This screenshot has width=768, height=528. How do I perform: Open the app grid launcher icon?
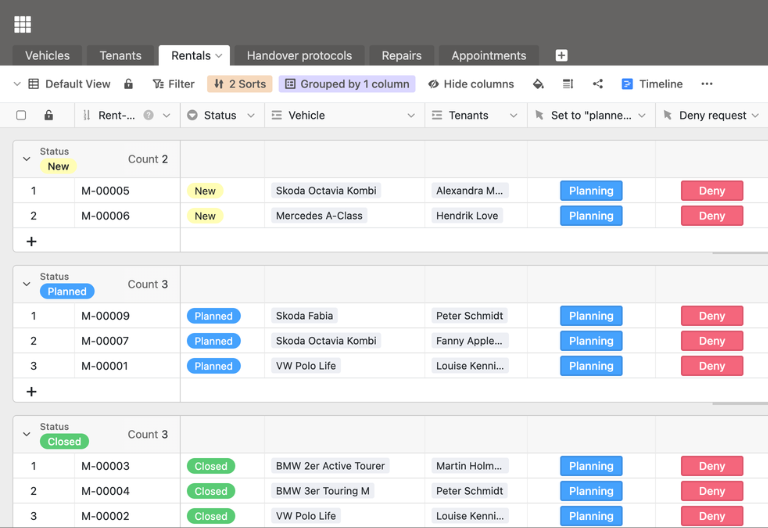tap(22, 24)
